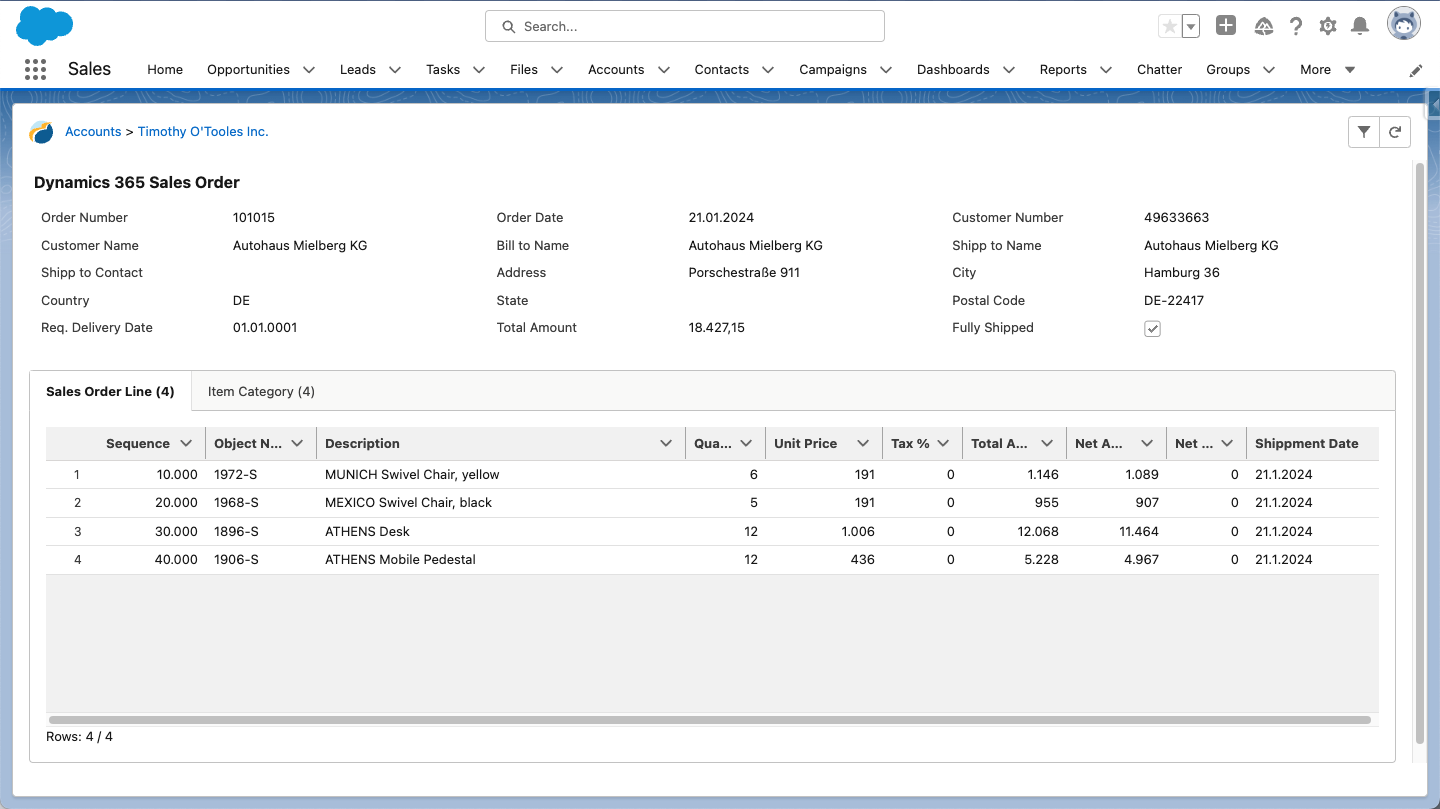Click the table's horizontal scrollbar
The height and width of the screenshot is (809, 1440).
(x=709, y=720)
